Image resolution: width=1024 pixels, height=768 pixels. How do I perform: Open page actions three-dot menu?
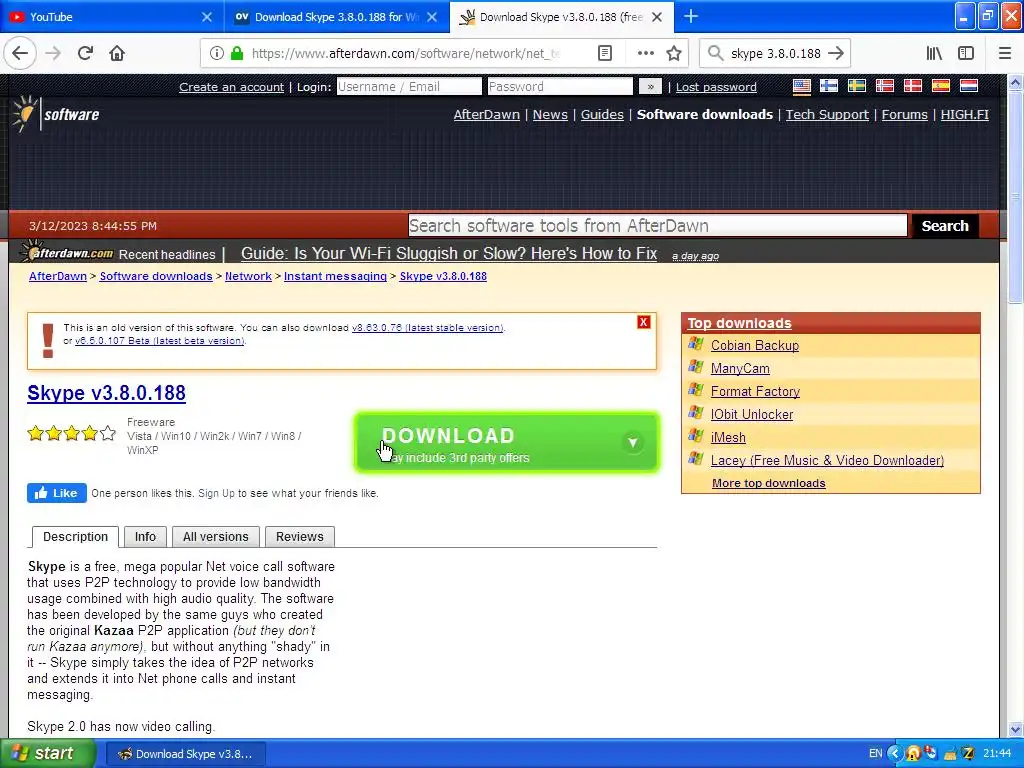pyautogui.click(x=645, y=54)
